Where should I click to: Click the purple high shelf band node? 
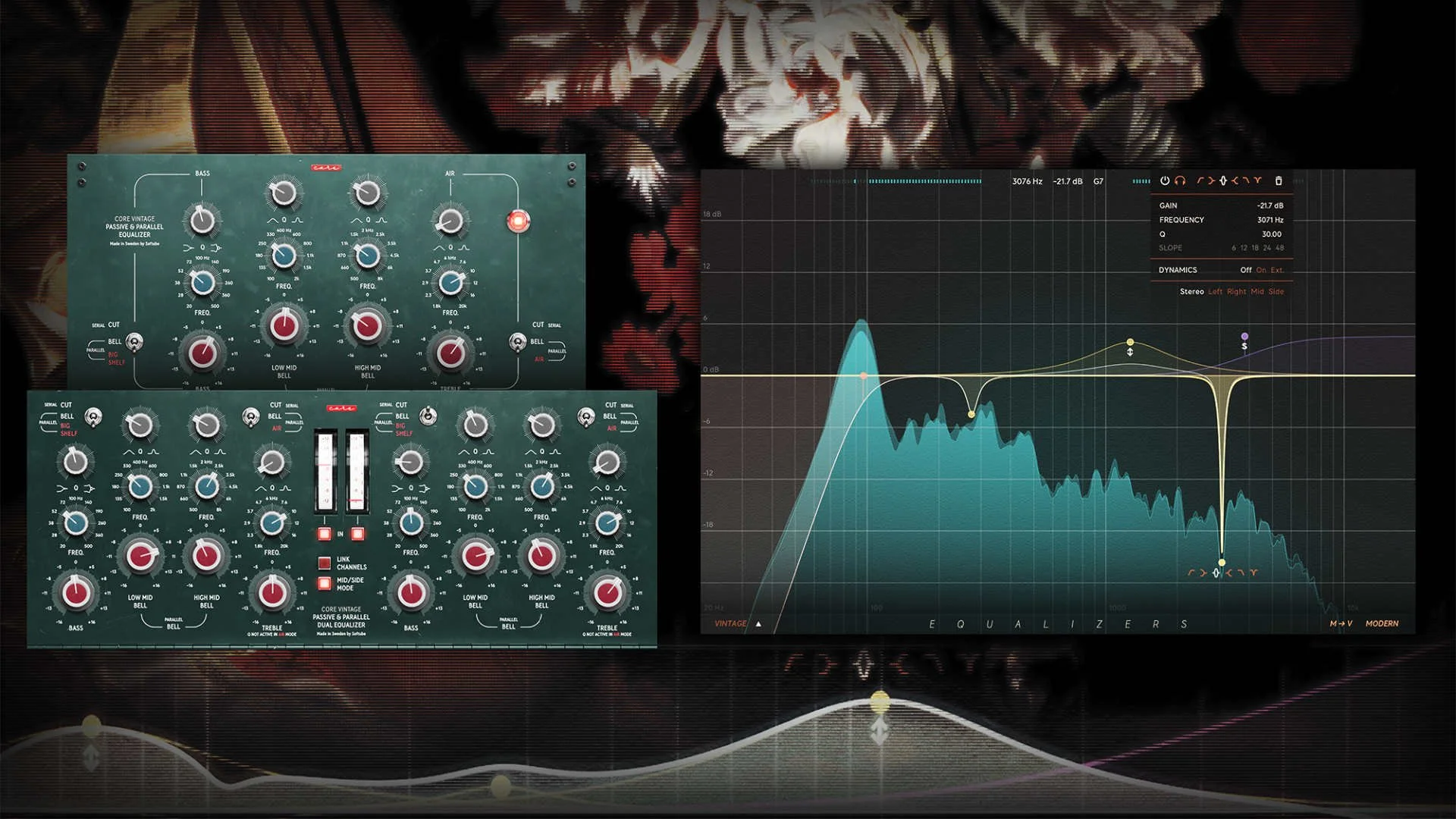(1244, 336)
